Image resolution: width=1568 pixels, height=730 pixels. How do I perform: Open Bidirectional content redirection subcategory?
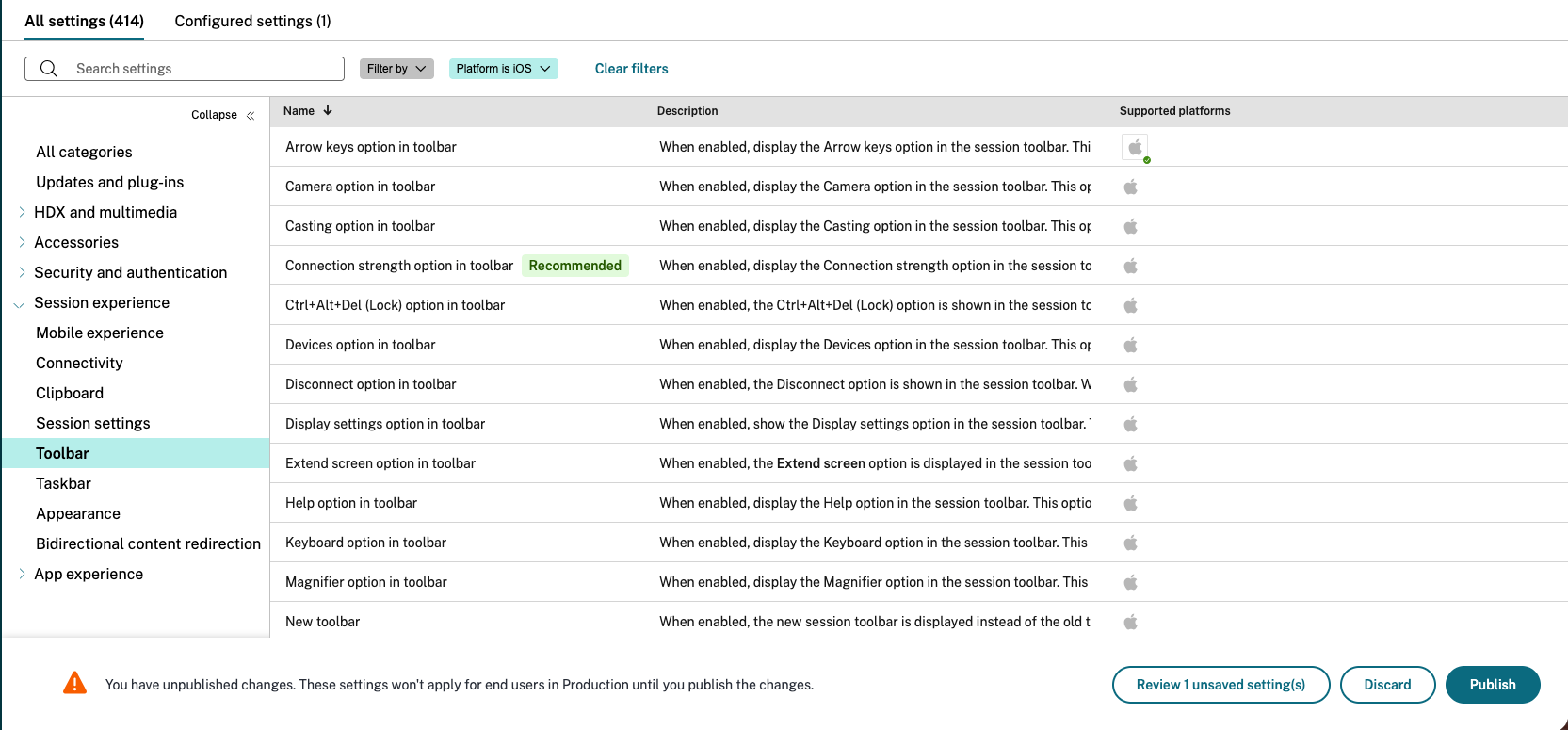(x=148, y=543)
